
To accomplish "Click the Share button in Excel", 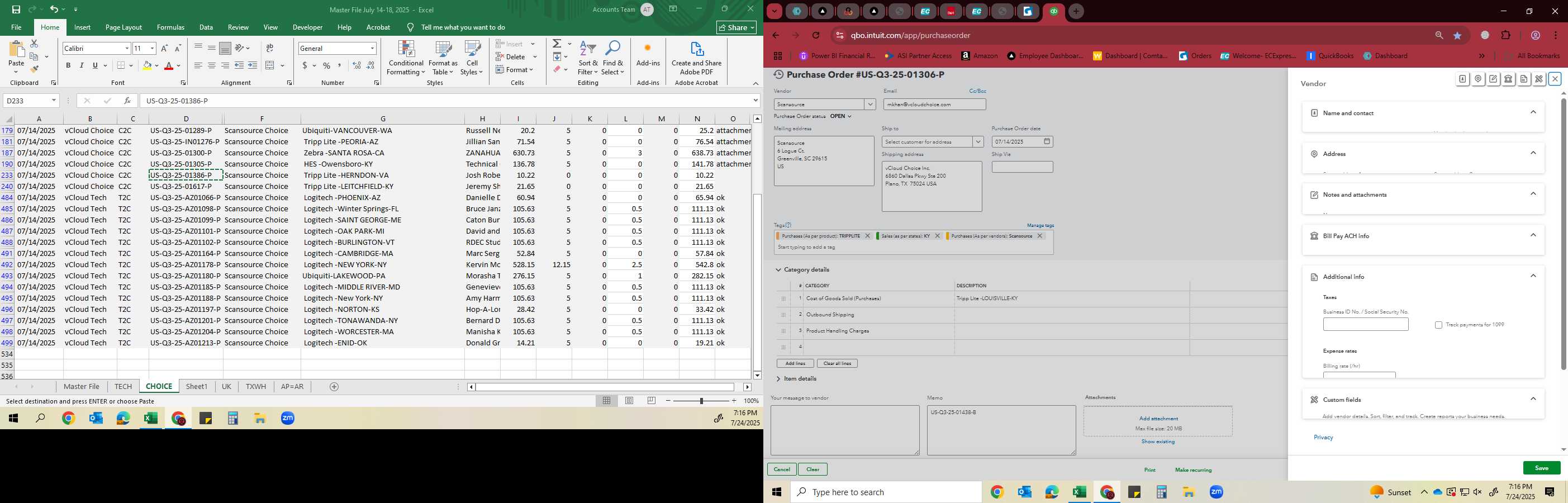I will pyautogui.click(x=736, y=27).
